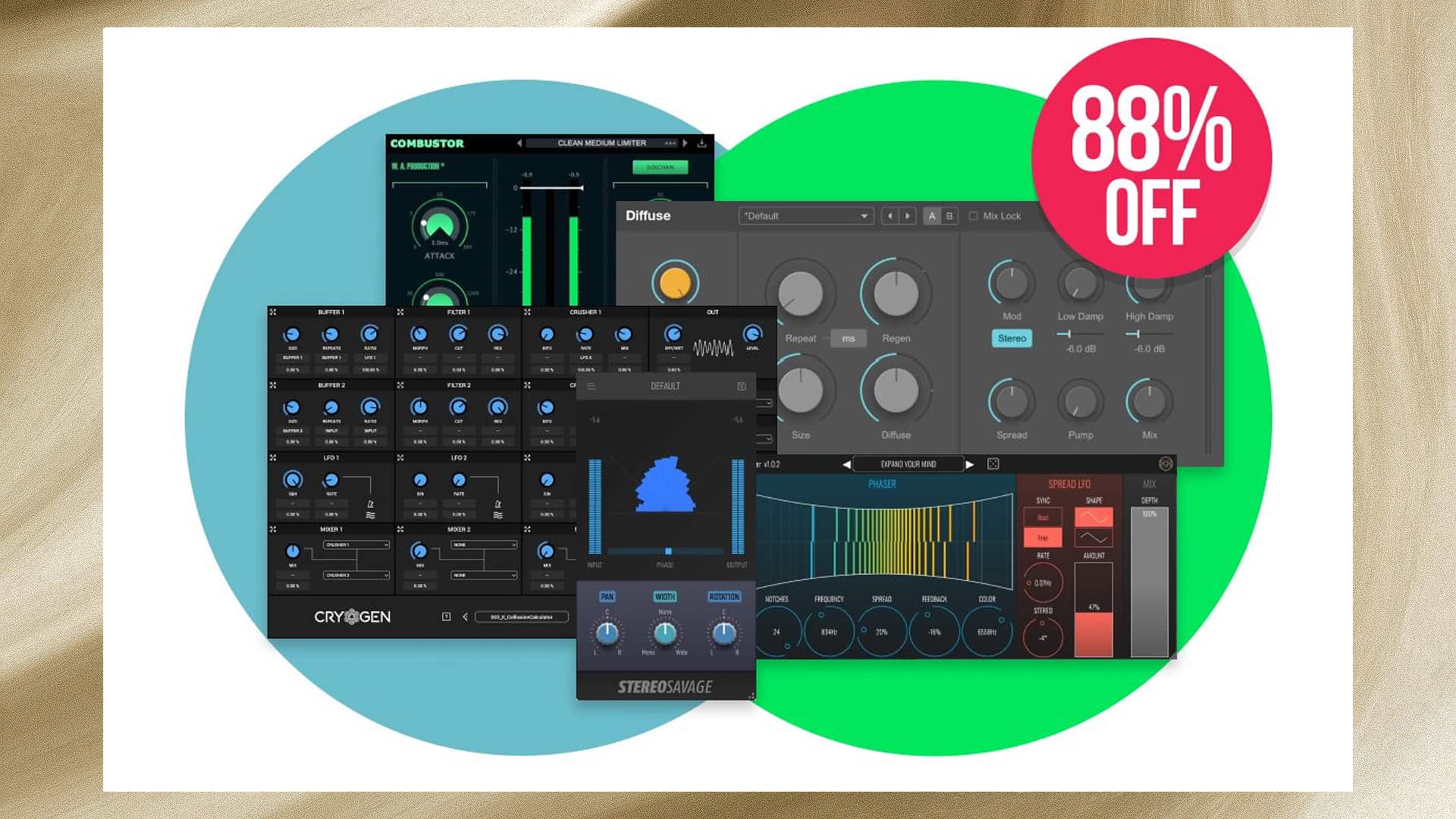Toggle the WIDTH button in StereoSavage
The width and height of the screenshot is (1456, 819).
pyautogui.click(x=665, y=597)
